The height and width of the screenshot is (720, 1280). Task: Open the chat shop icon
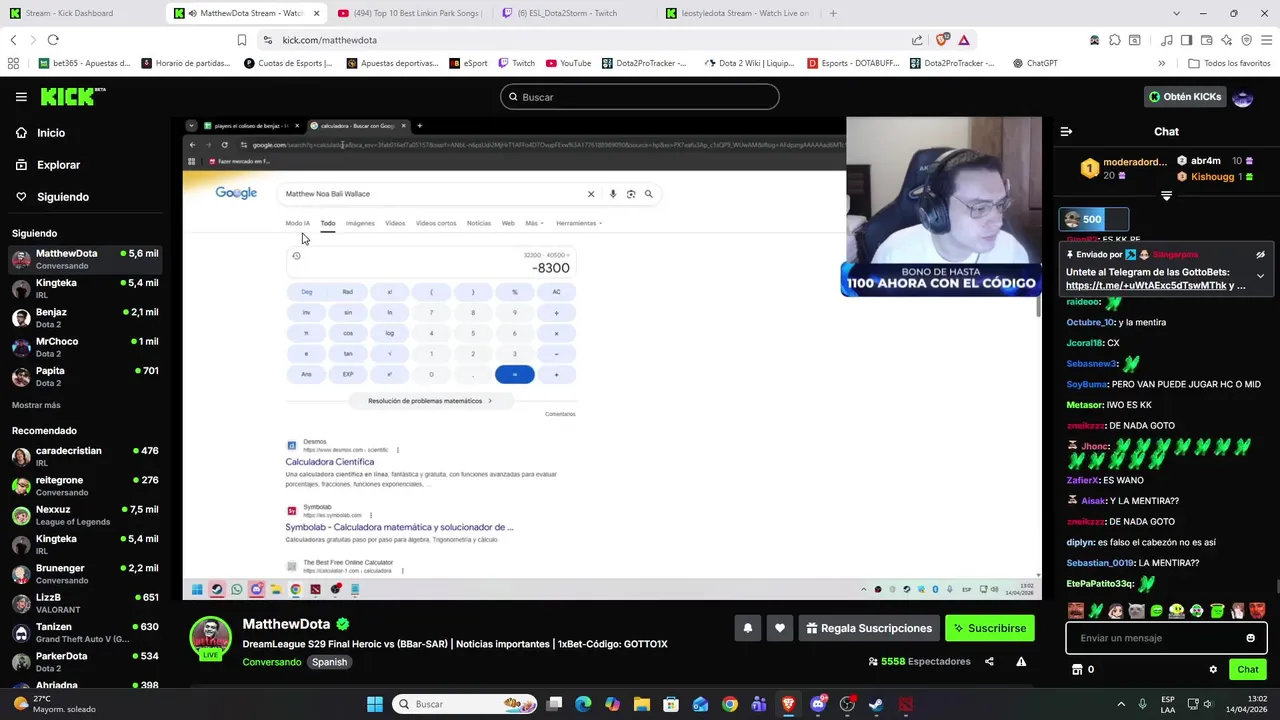(1077, 669)
